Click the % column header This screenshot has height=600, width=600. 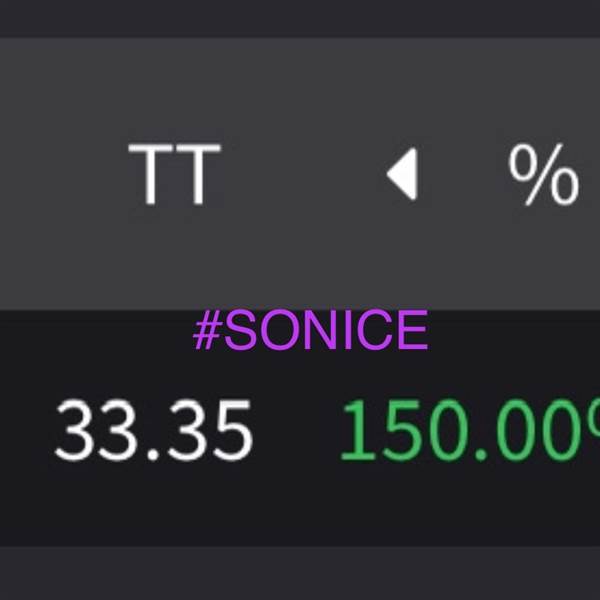543,175
